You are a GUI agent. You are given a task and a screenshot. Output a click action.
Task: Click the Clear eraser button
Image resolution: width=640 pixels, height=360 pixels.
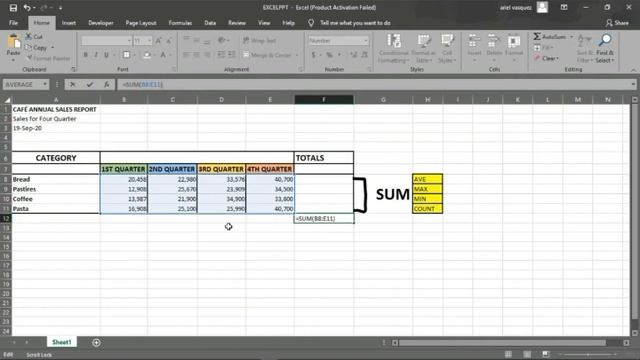(x=546, y=58)
